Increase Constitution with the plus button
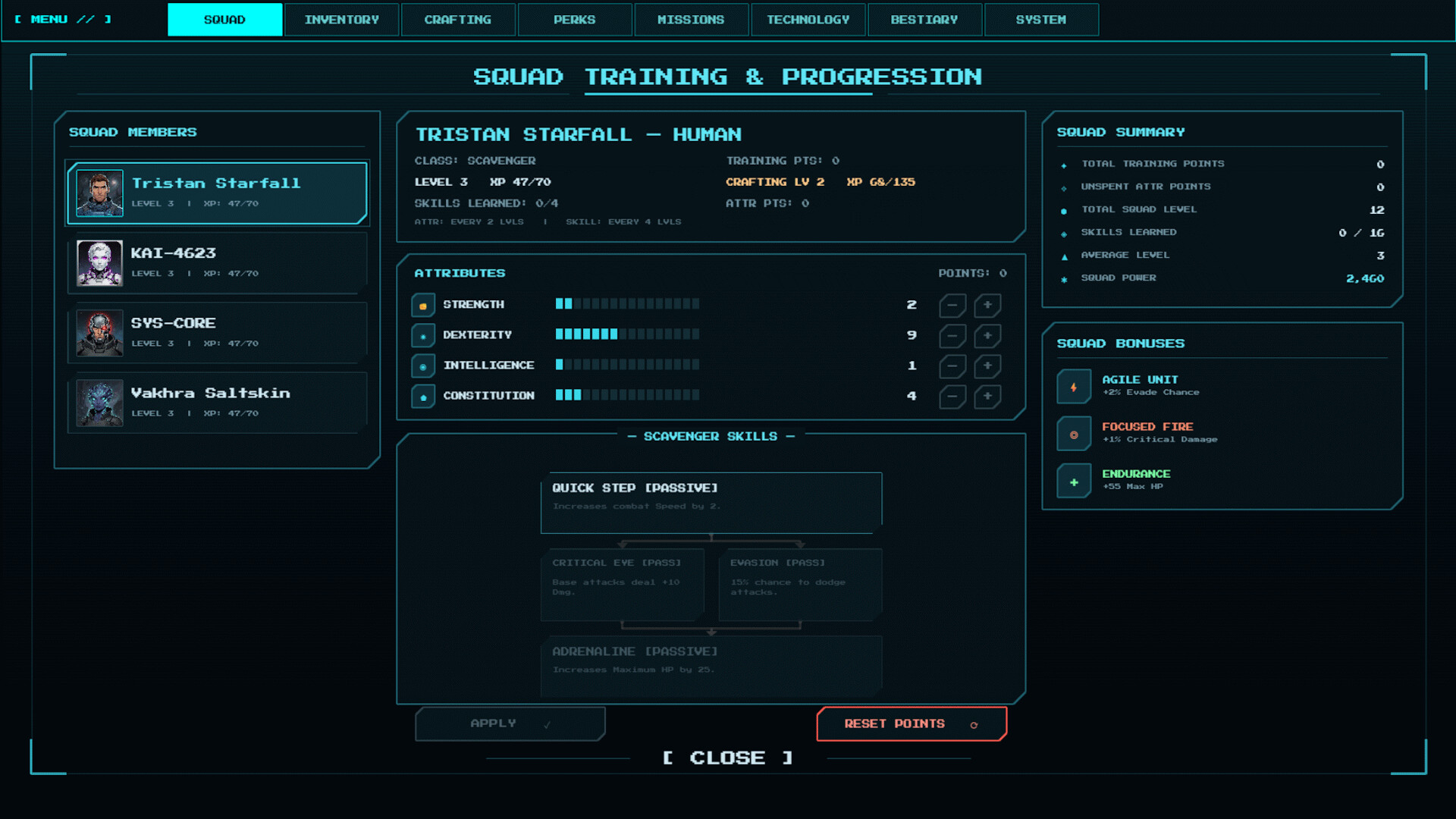 click(987, 397)
